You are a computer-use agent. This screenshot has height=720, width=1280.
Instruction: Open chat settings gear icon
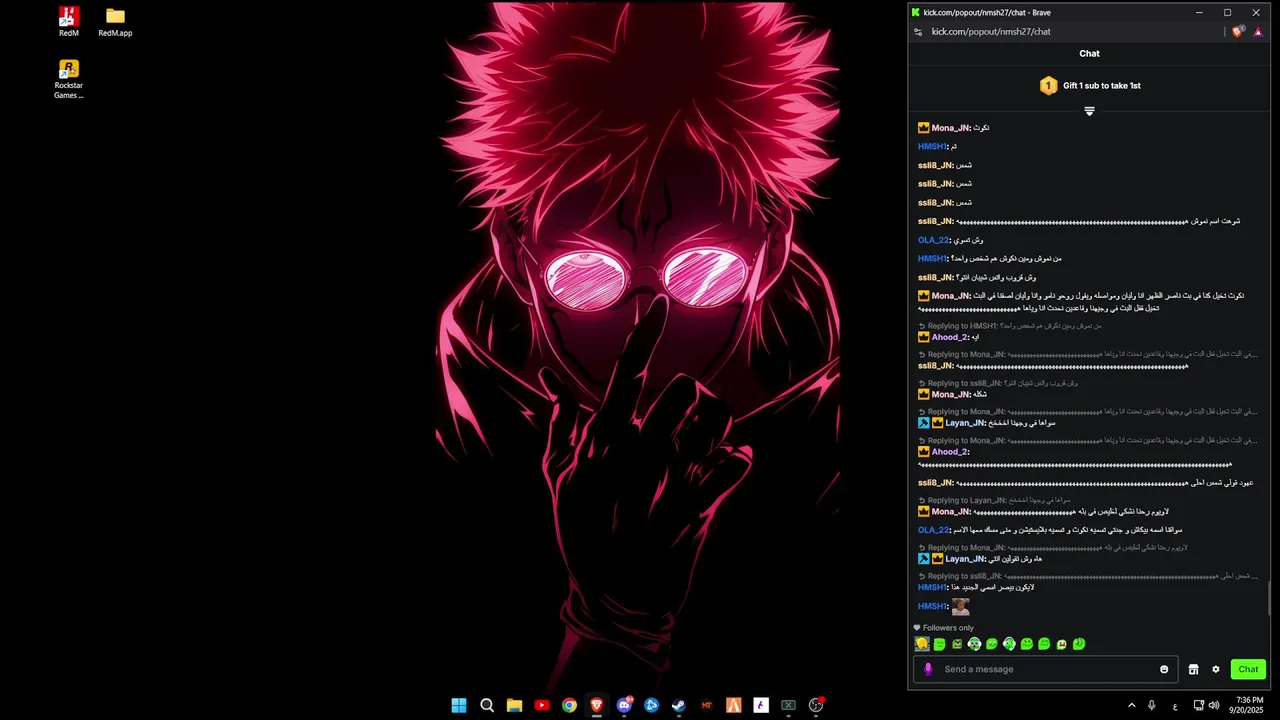click(x=1216, y=669)
